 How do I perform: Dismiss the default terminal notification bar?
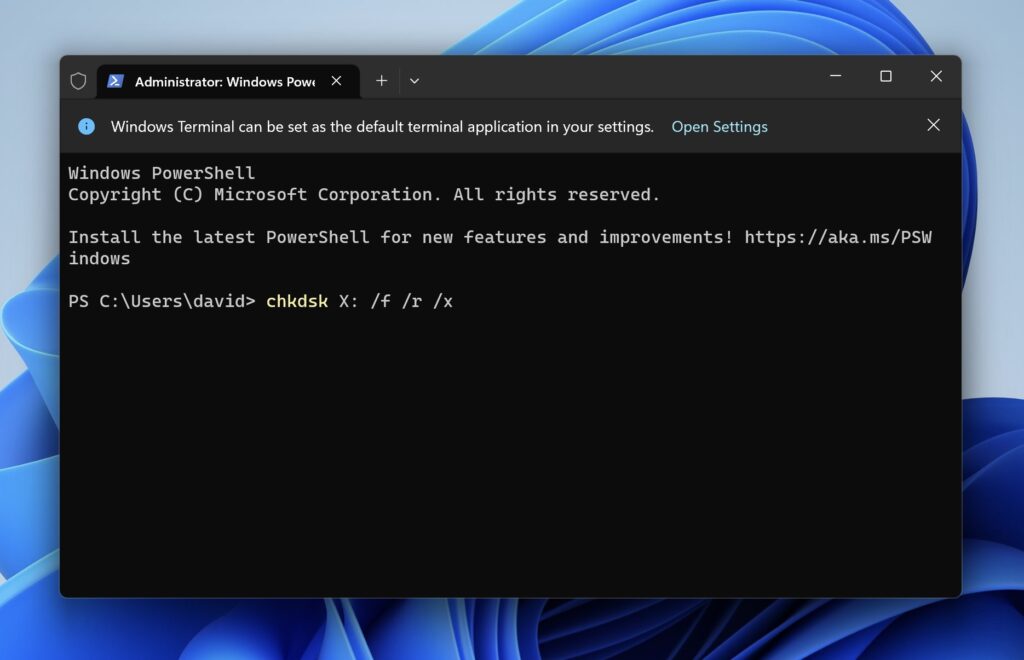933,125
